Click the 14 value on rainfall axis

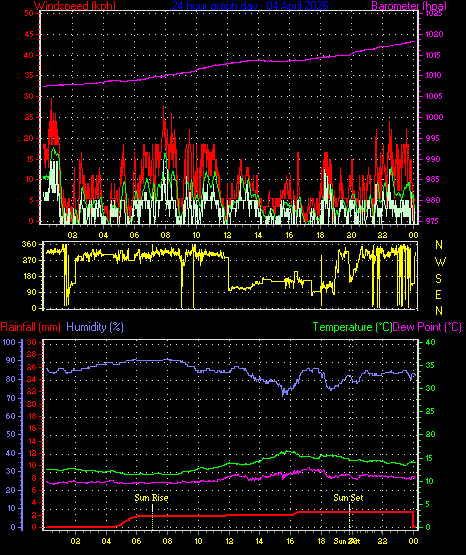click(x=32, y=441)
